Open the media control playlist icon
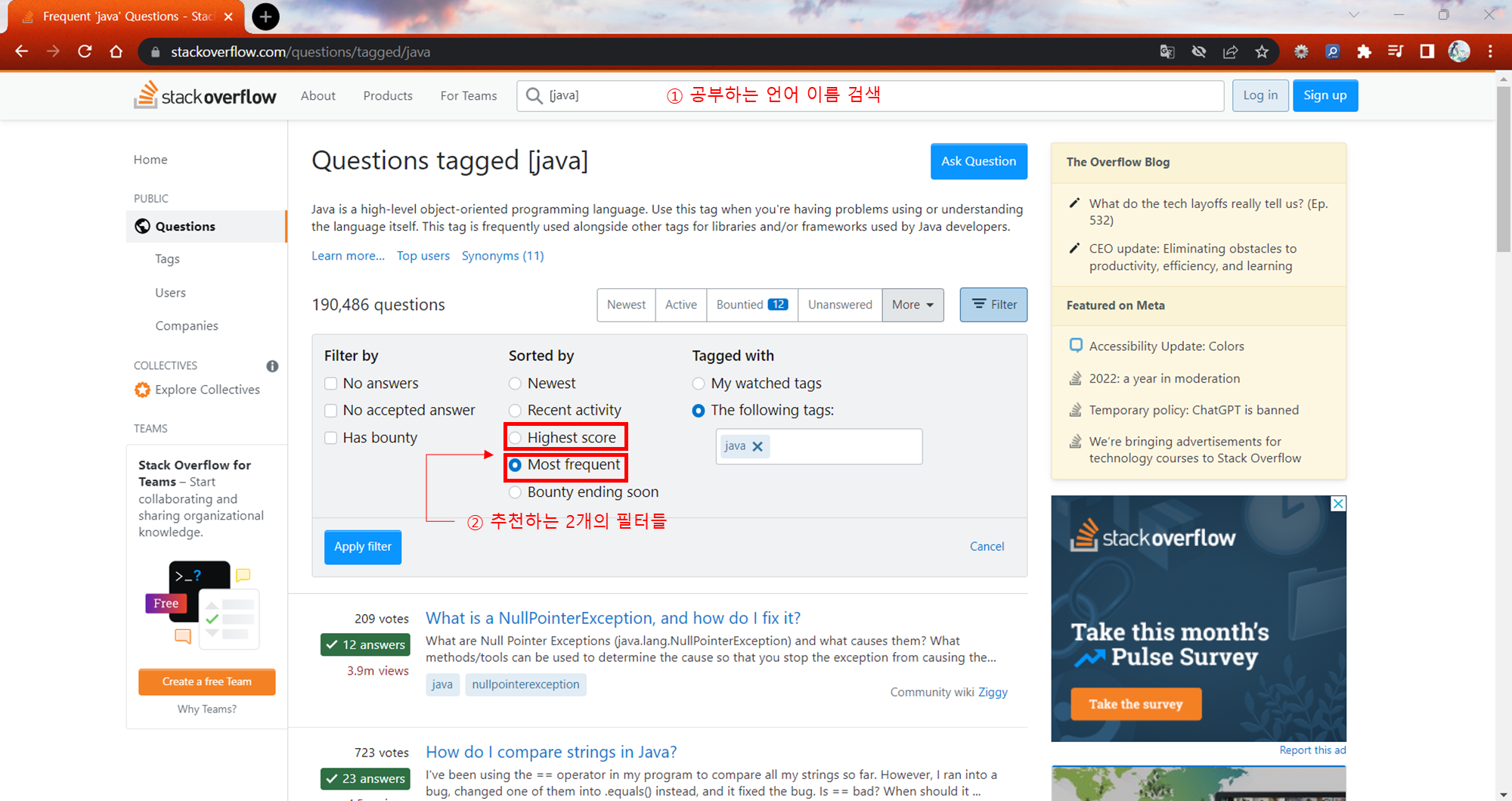Image resolution: width=1512 pixels, height=801 pixels. (1396, 51)
